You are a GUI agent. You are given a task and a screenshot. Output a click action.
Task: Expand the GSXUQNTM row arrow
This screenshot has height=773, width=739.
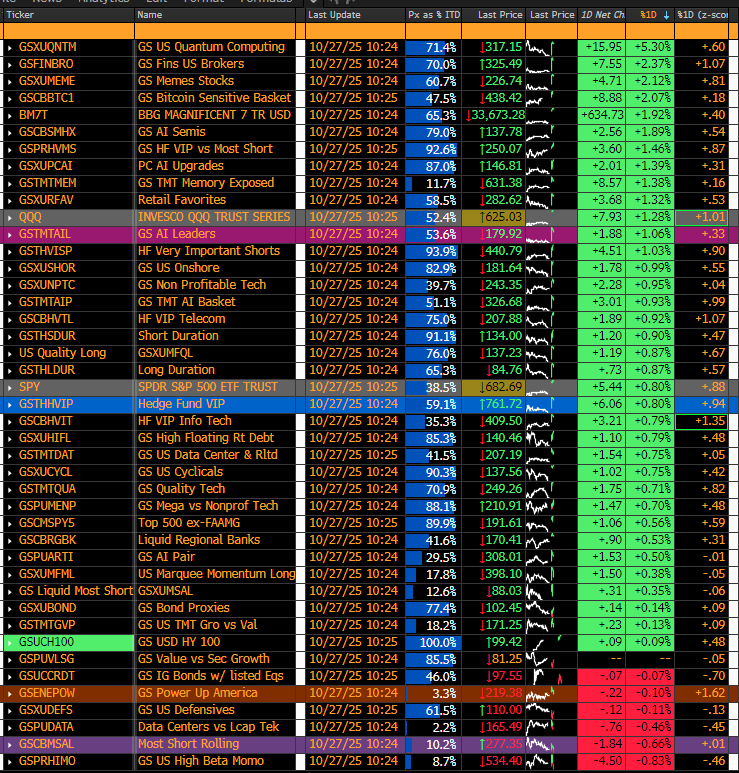pyautogui.click(x=10, y=47)
